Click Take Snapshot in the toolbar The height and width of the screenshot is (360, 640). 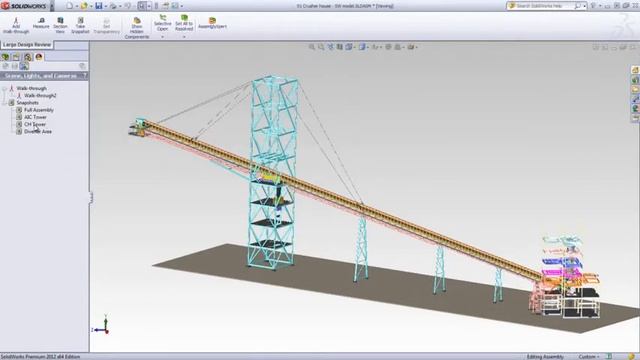(x=80, y=25)
